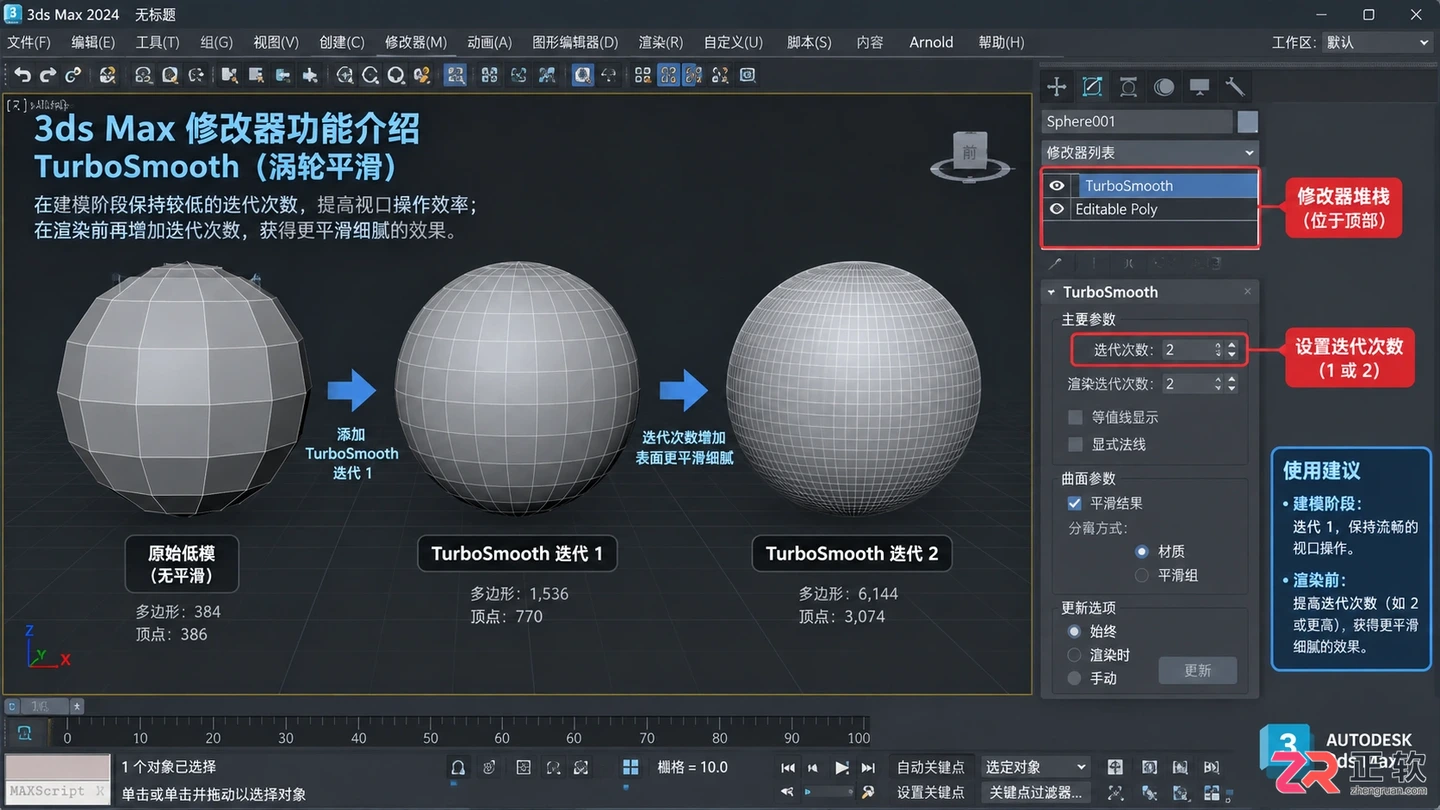Select the 手动 update option
Image resolution: width=1440 pixels, height=810 pixels.
1074,678
